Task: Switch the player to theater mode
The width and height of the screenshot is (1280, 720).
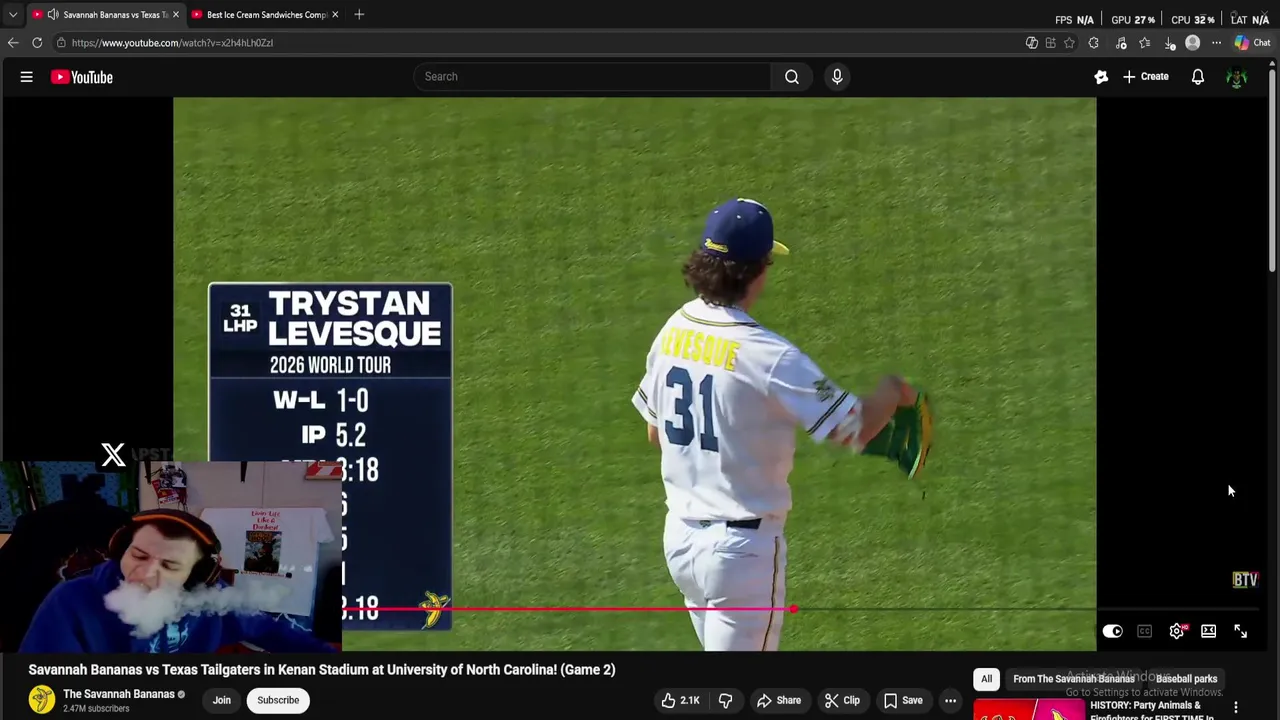Action: point(1209,631)
